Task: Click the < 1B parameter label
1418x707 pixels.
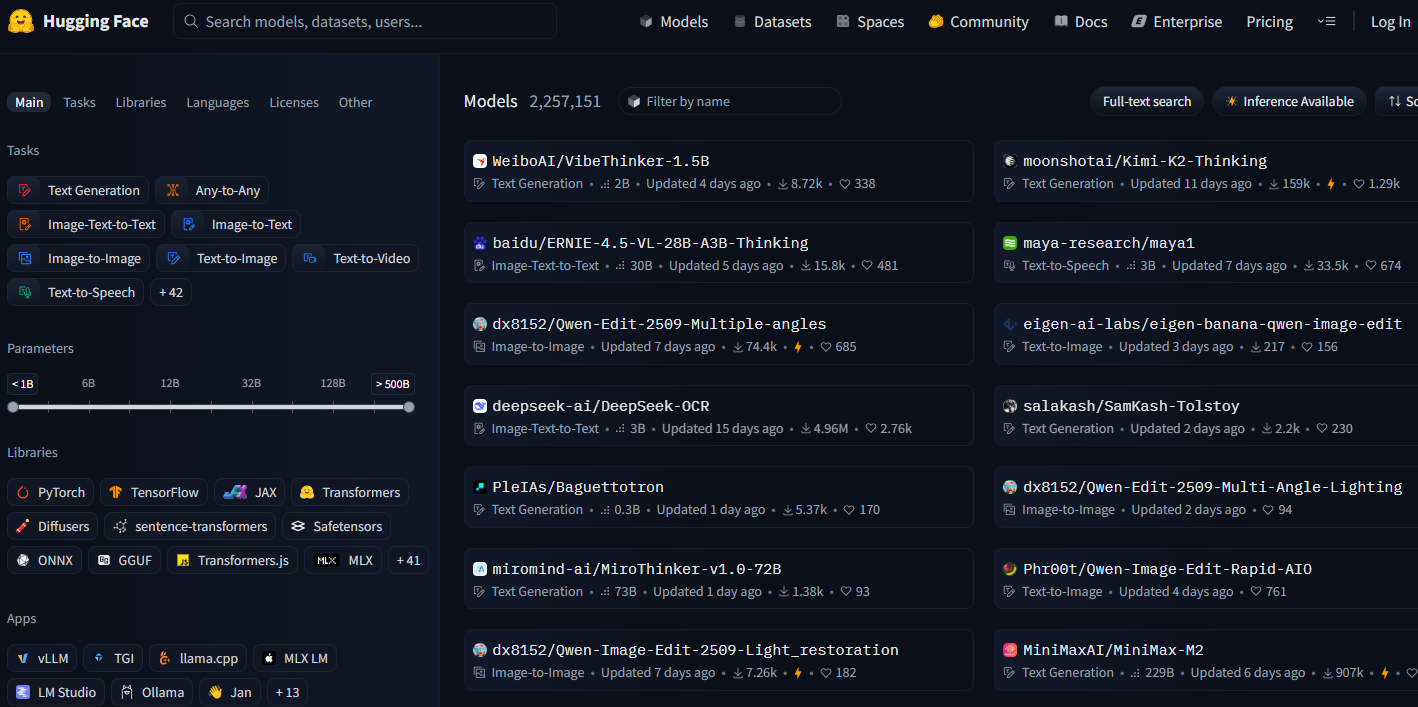Action: 22,383
